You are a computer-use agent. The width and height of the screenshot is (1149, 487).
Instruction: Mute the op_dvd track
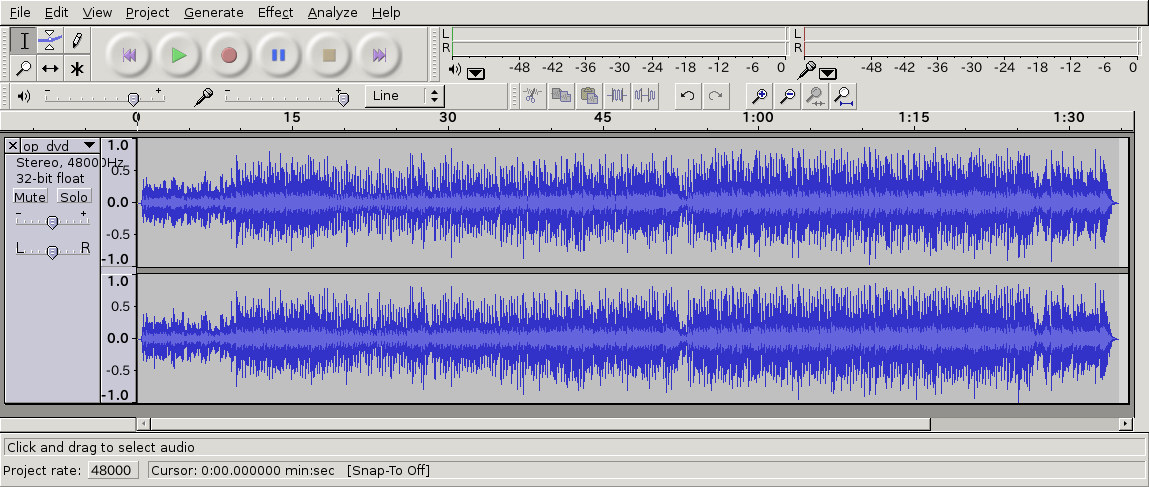[30, 197]
